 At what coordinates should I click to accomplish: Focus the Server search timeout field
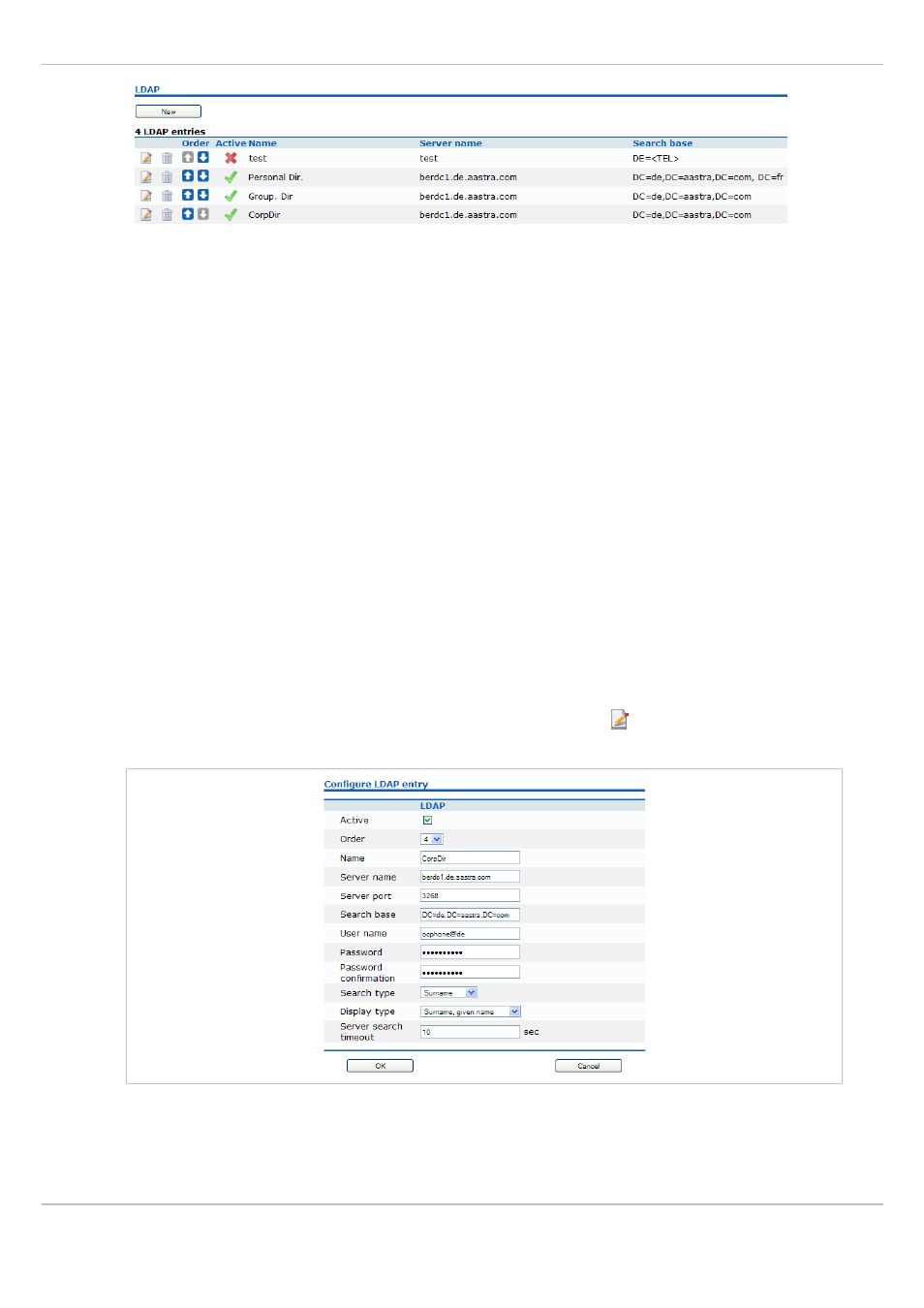coord(470,1032)
